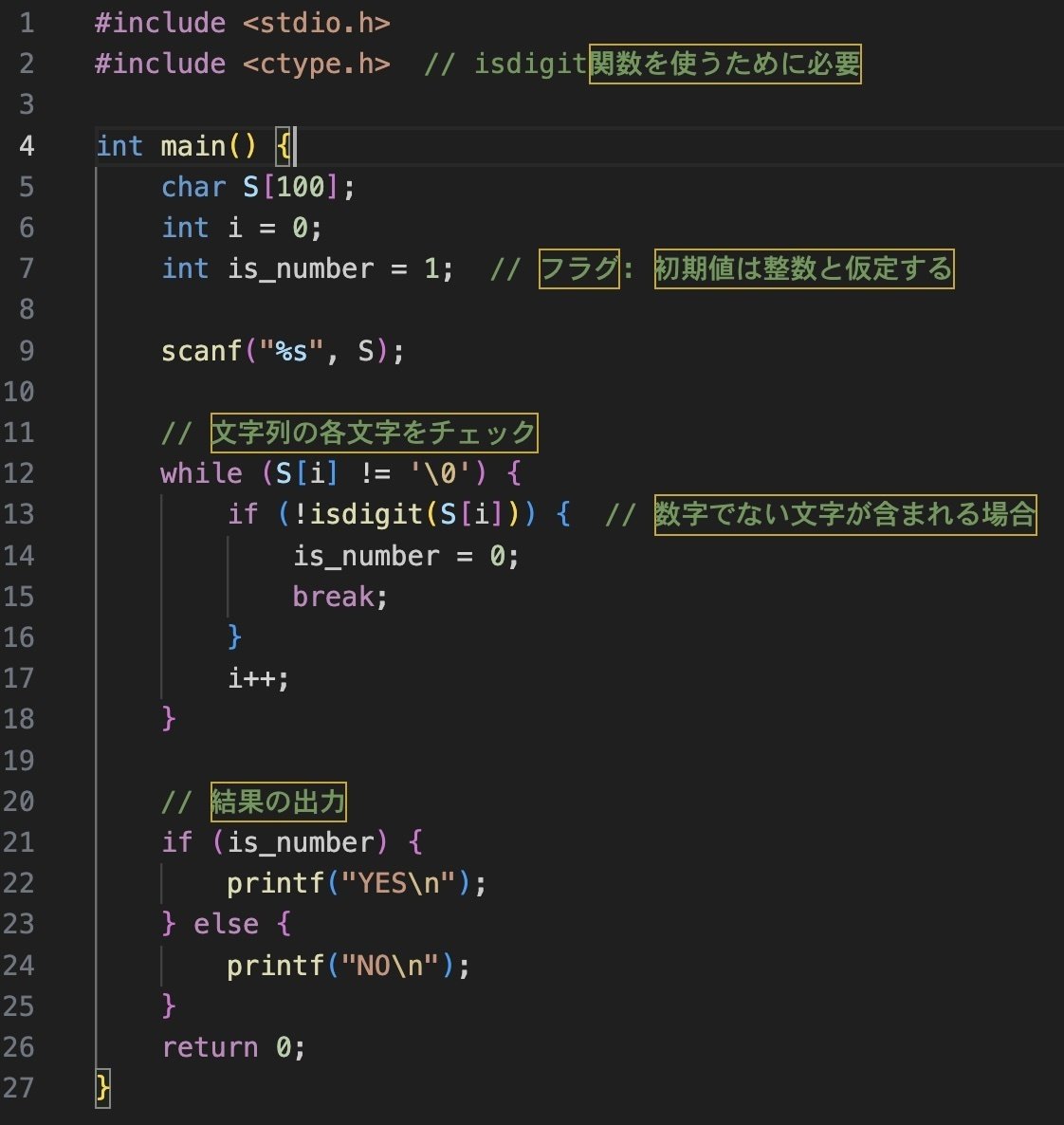Click line number 1 in the gutter

click(x=27, y=23)
